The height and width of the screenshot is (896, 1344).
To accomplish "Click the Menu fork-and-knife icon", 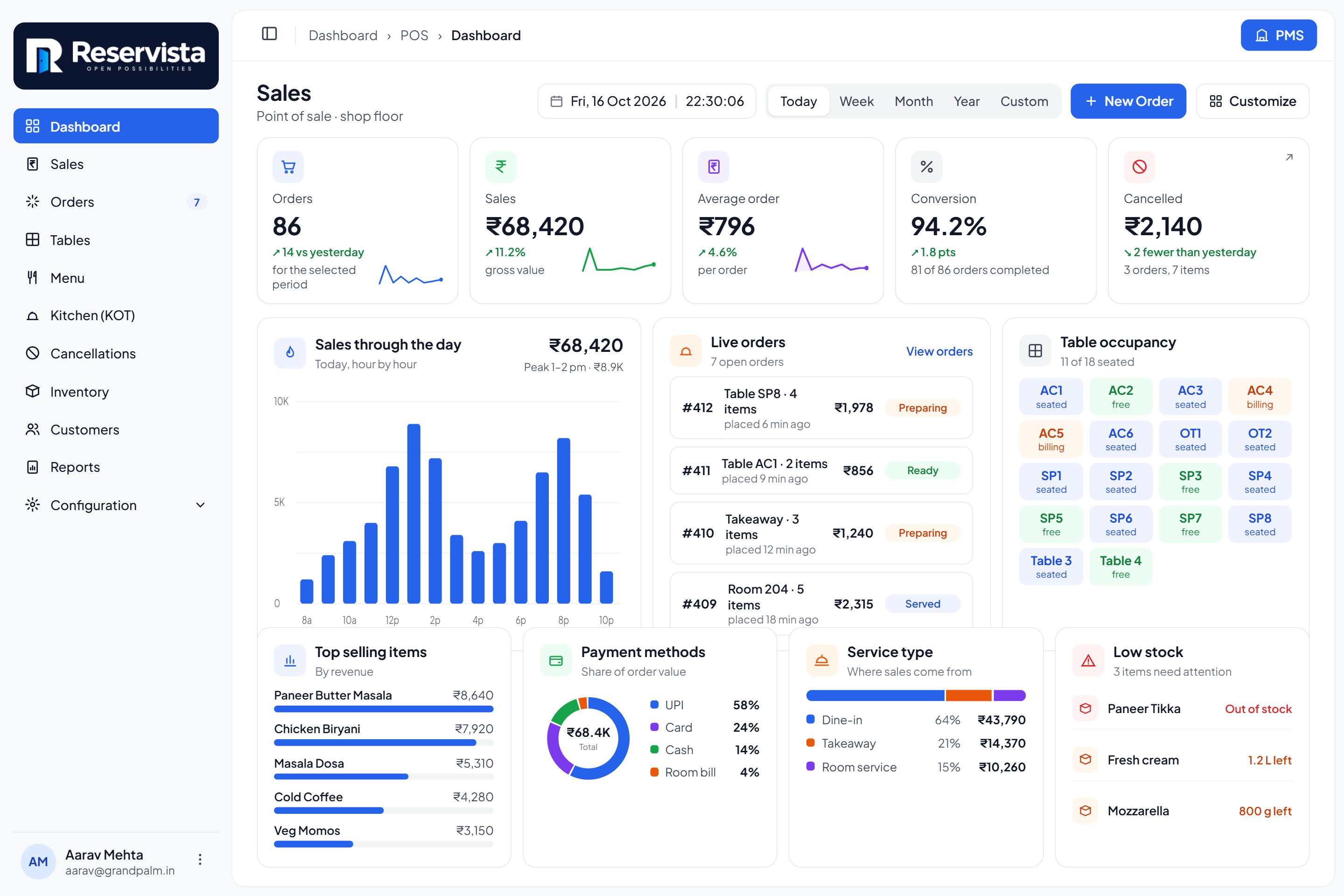I will pyautogui.click(x=33, y=278).
